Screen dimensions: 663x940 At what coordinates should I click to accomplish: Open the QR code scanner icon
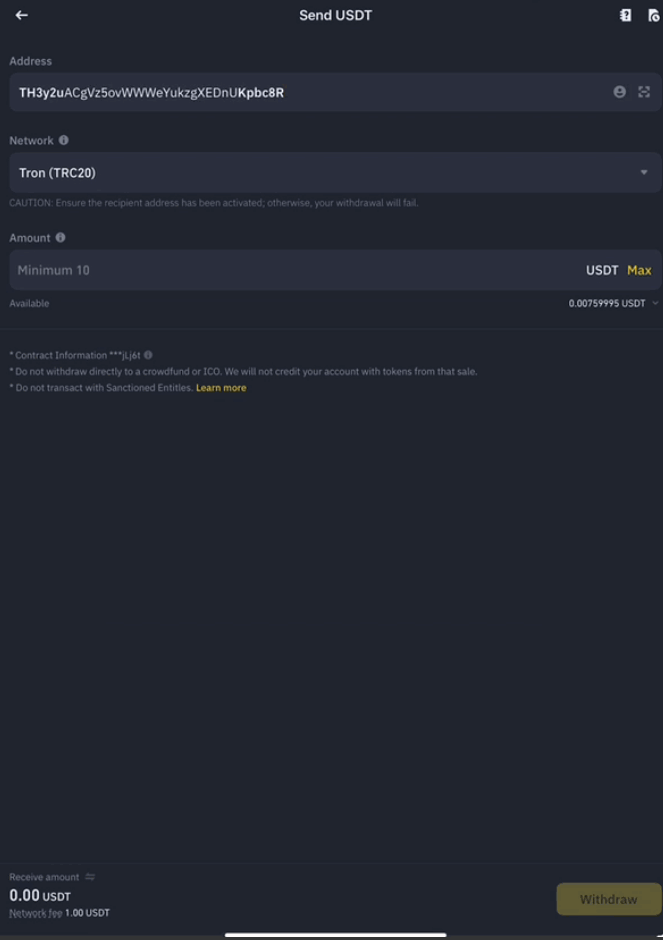point(646,91)
